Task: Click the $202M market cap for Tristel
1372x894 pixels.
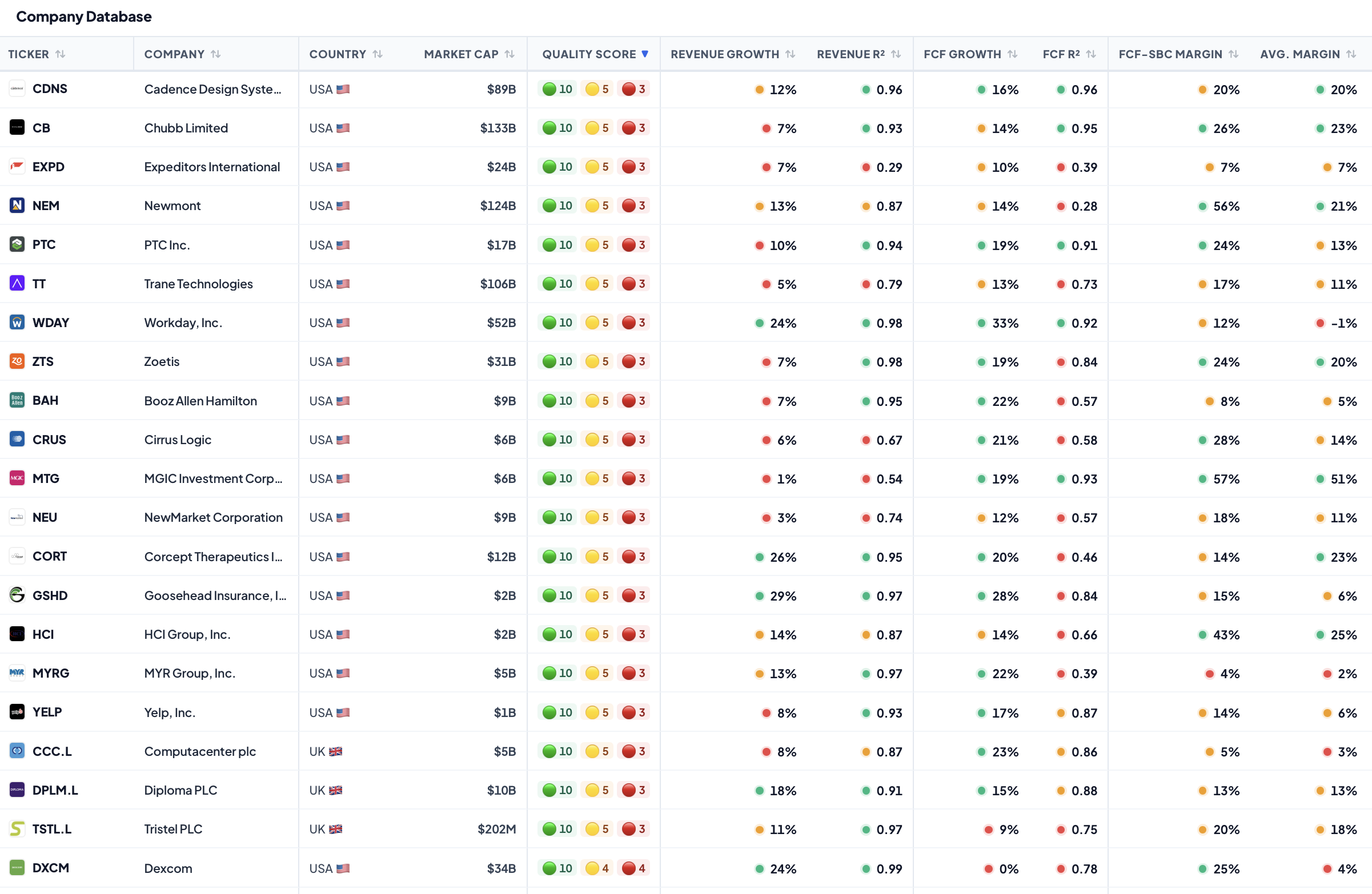Action: 497,829
